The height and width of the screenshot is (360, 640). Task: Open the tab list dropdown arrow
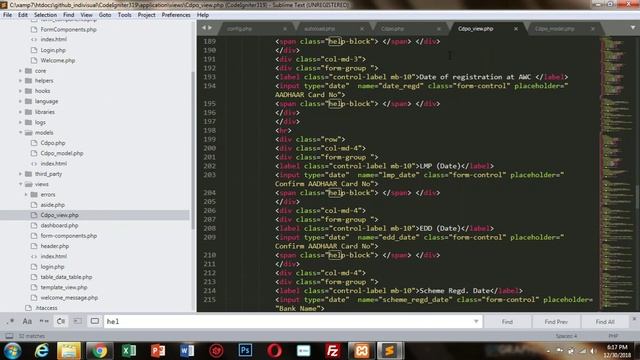click(x=633, y=28)
